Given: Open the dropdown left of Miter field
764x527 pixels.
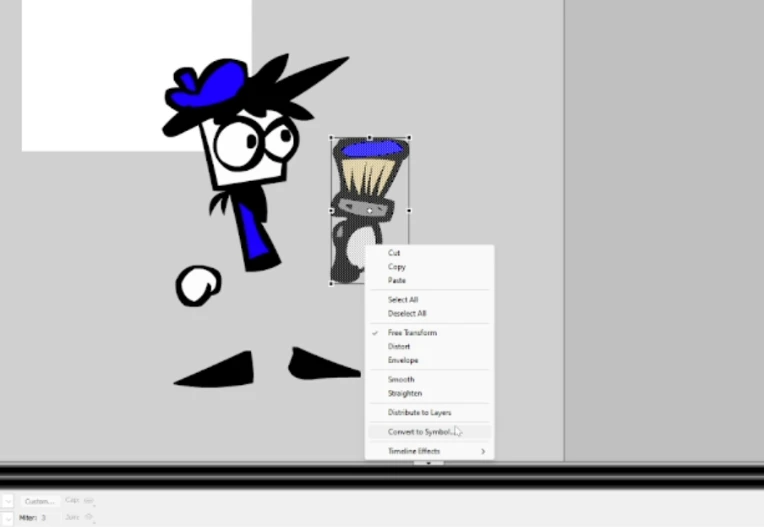Looking at the screenshot, I should [x=7, y=518].
